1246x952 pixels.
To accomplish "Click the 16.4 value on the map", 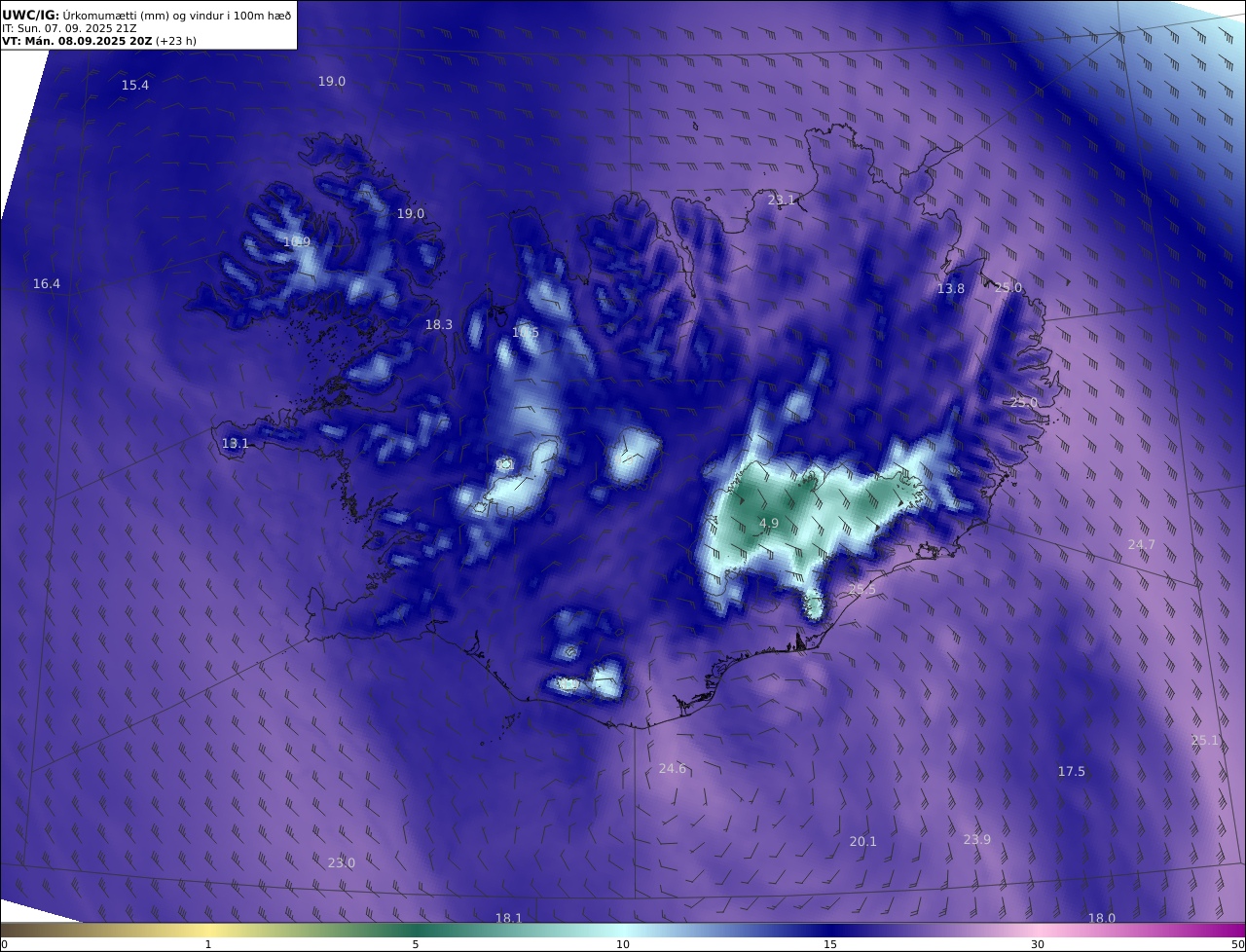I will tap(46, 284).
